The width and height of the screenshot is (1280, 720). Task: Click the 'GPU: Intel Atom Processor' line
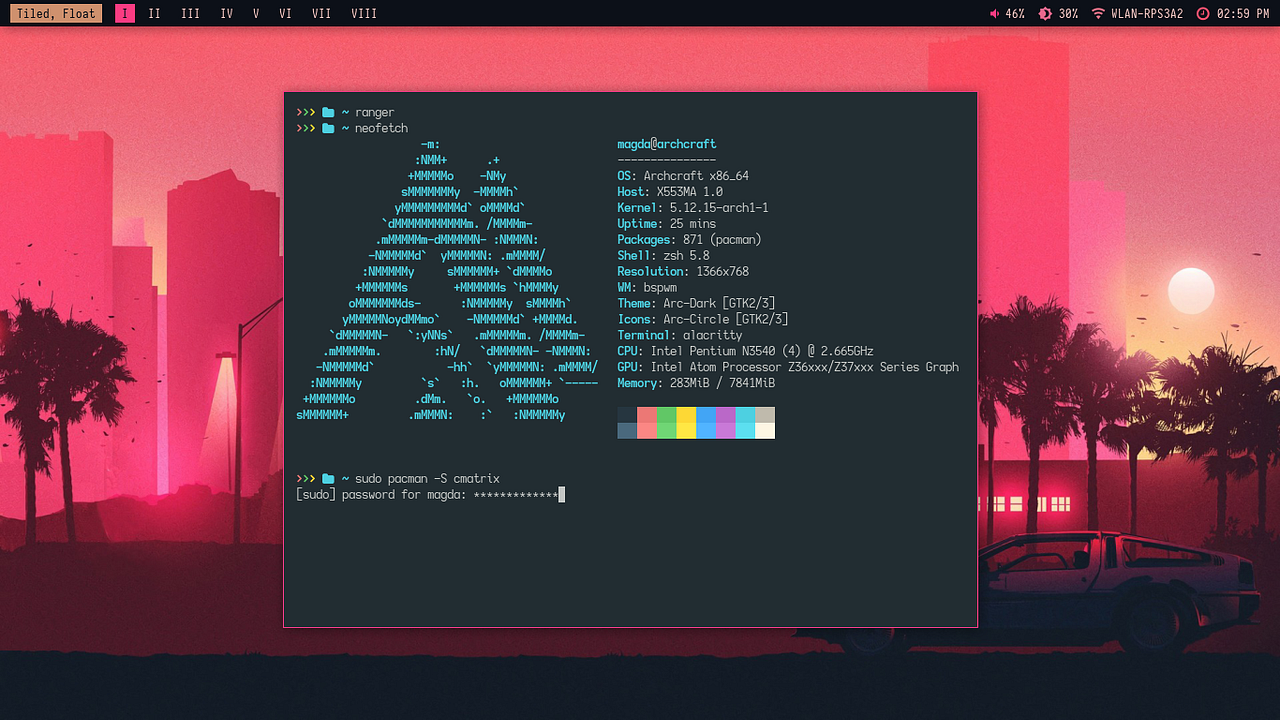(x=788, y=368)
